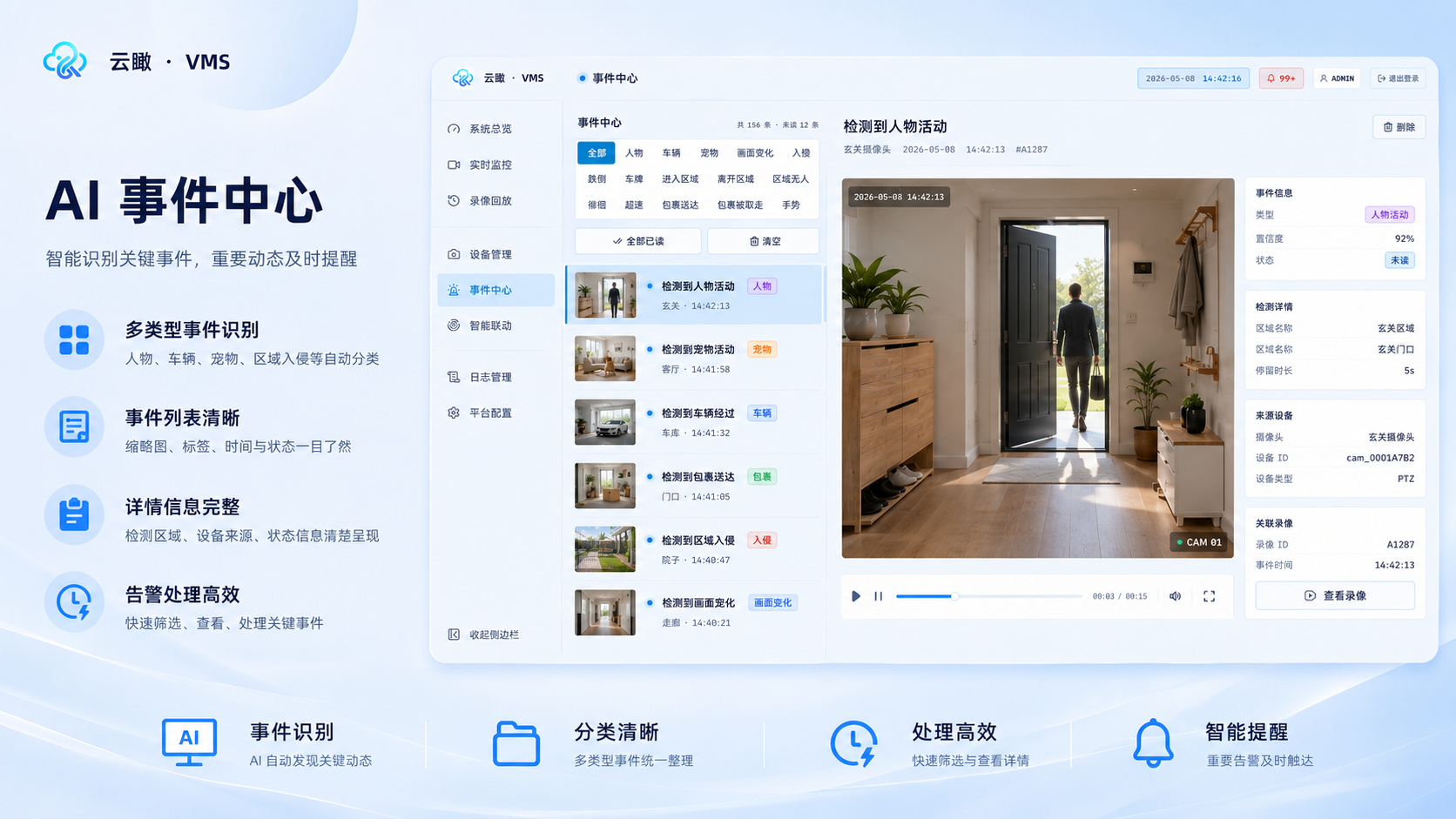
Task: Filter events by 手势
Action: [791, 205]
